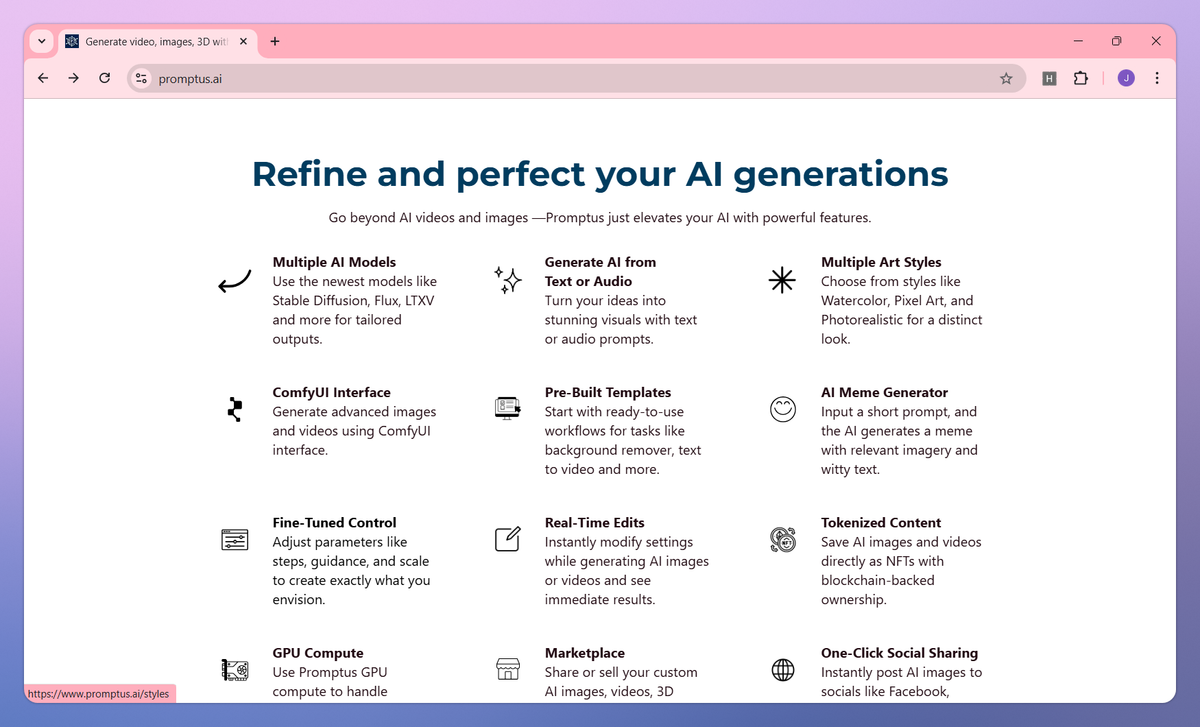This screenshot has height=727, width=1200.
Task: Open a new tab with the plus button
Action: coord(275,41)
